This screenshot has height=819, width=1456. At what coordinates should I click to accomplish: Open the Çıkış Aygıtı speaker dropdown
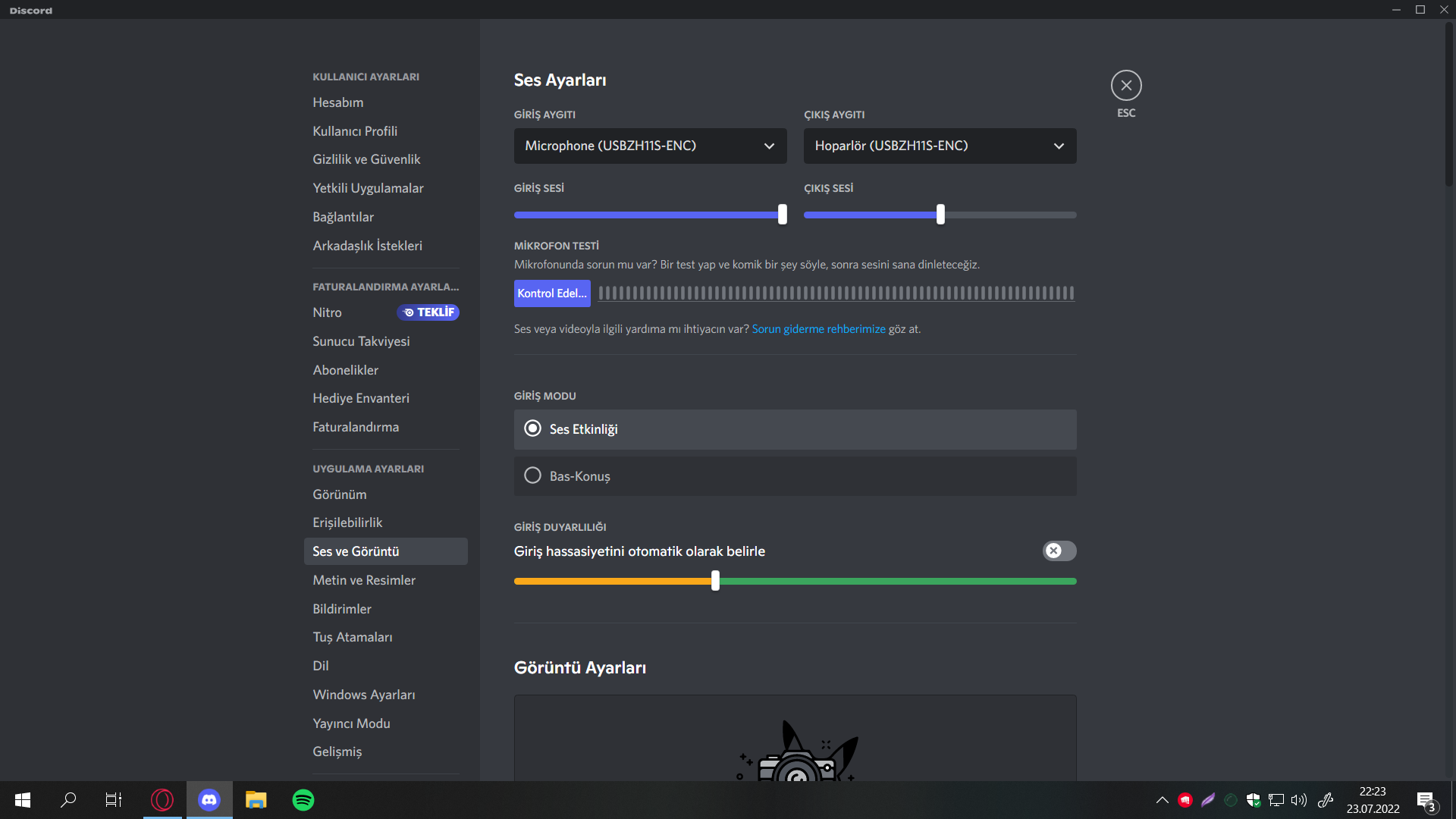(x=940, y=146)
